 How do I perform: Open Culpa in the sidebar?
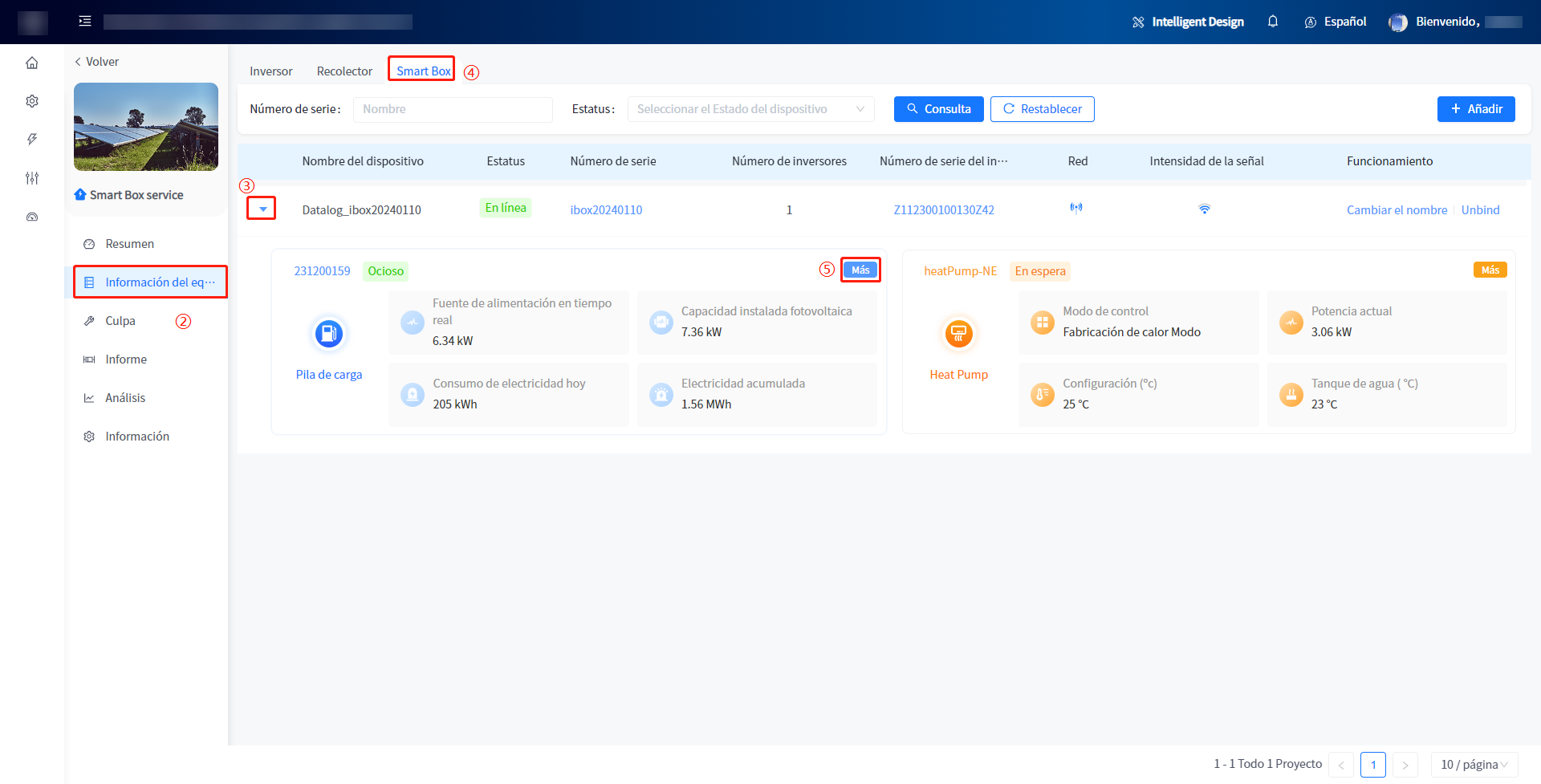tap(120, 321)
